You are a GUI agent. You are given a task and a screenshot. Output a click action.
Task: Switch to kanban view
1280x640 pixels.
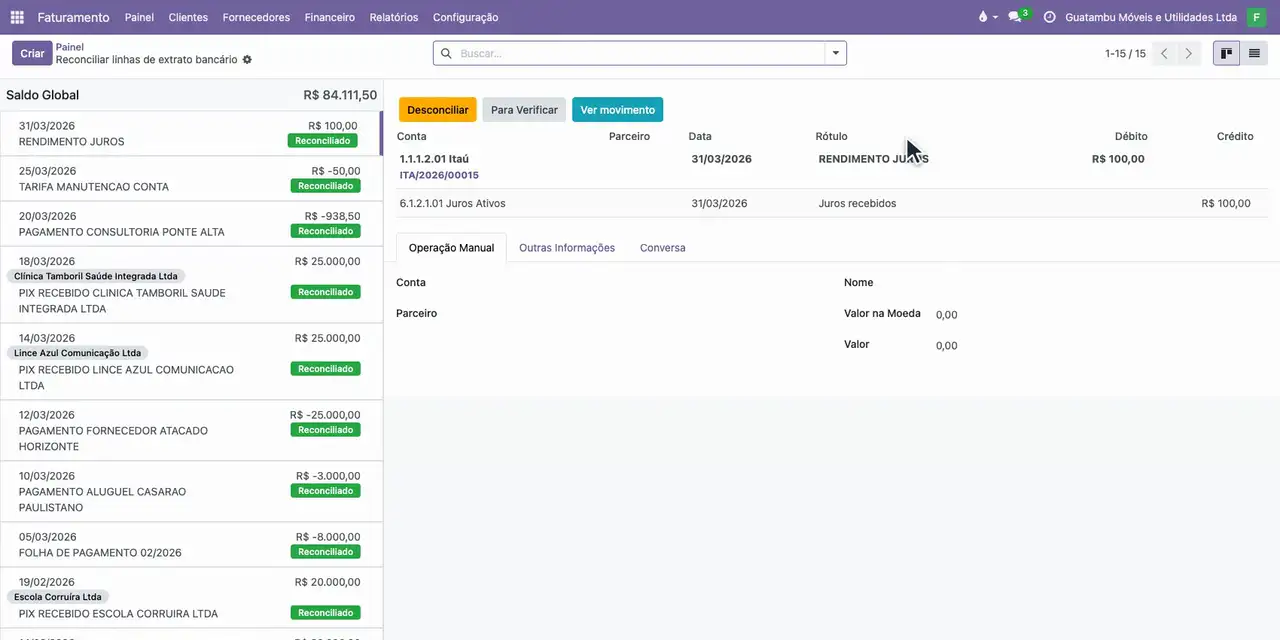point(1226,53)
